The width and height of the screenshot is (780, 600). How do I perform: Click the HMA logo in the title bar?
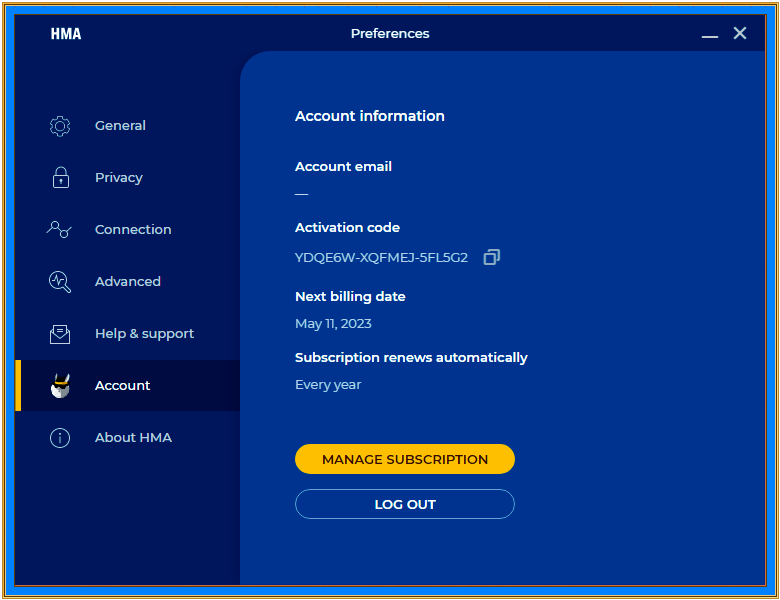[66, 34]
